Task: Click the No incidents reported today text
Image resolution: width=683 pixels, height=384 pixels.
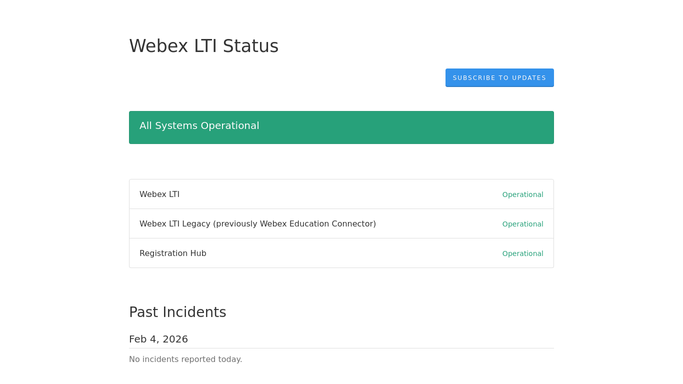Action: point(186,359)
